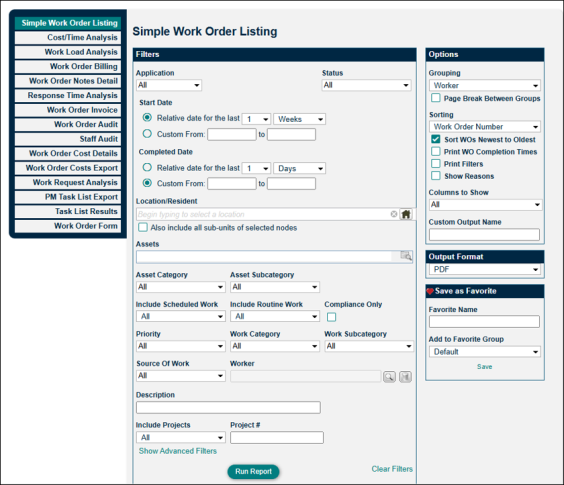Open the Sorting dropdown showing Work Order Number
The width and height of the screenshot is (564, 485).
tap(485, 127)
